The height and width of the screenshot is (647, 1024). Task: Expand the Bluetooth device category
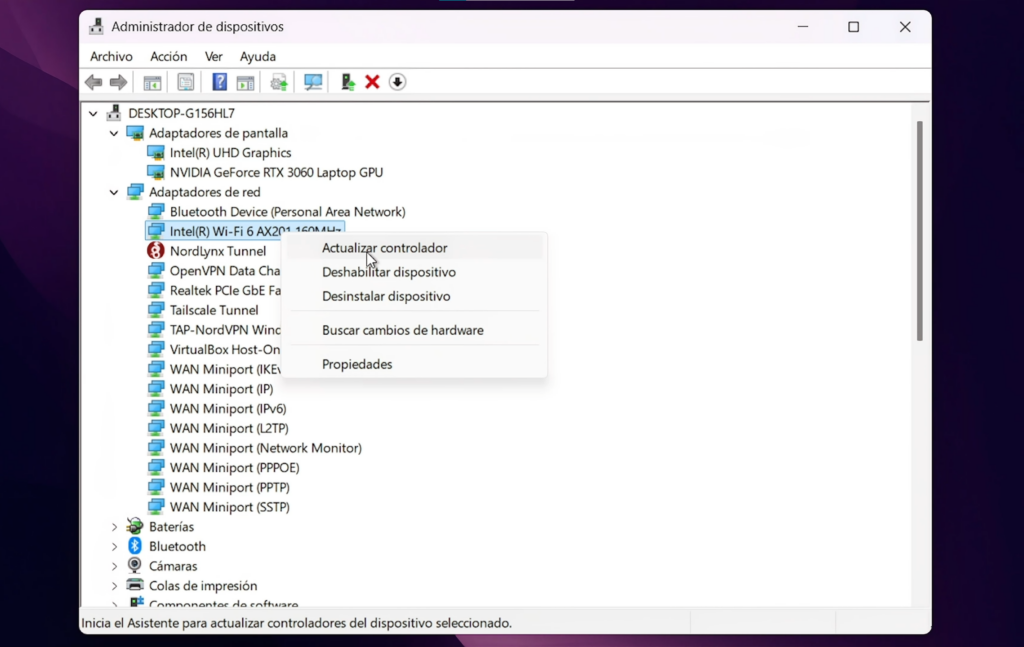[x=114, y=546]
